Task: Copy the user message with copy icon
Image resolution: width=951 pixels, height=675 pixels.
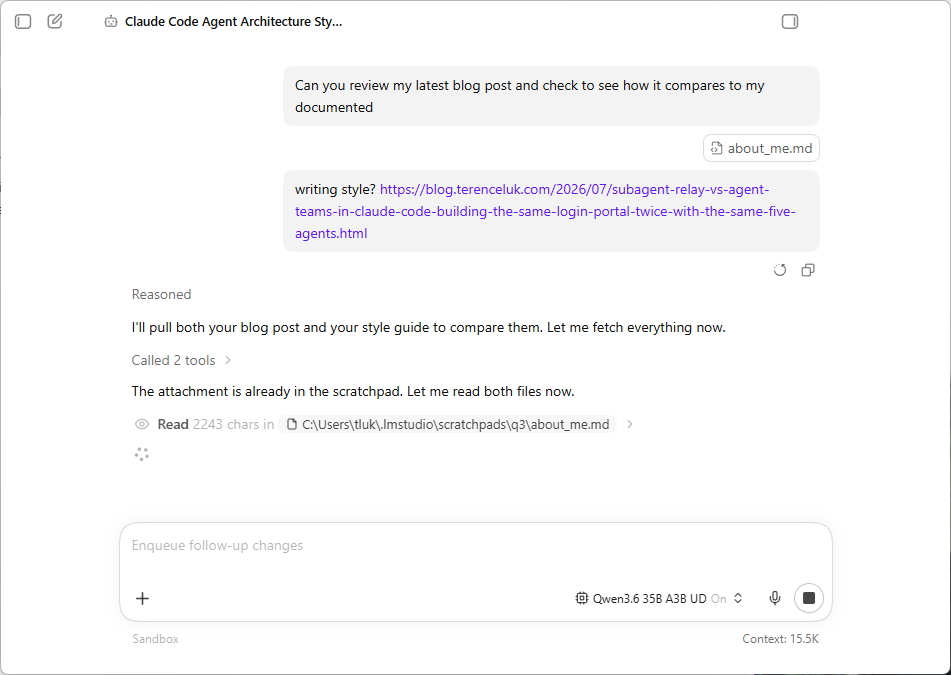Action: point(808,270)
